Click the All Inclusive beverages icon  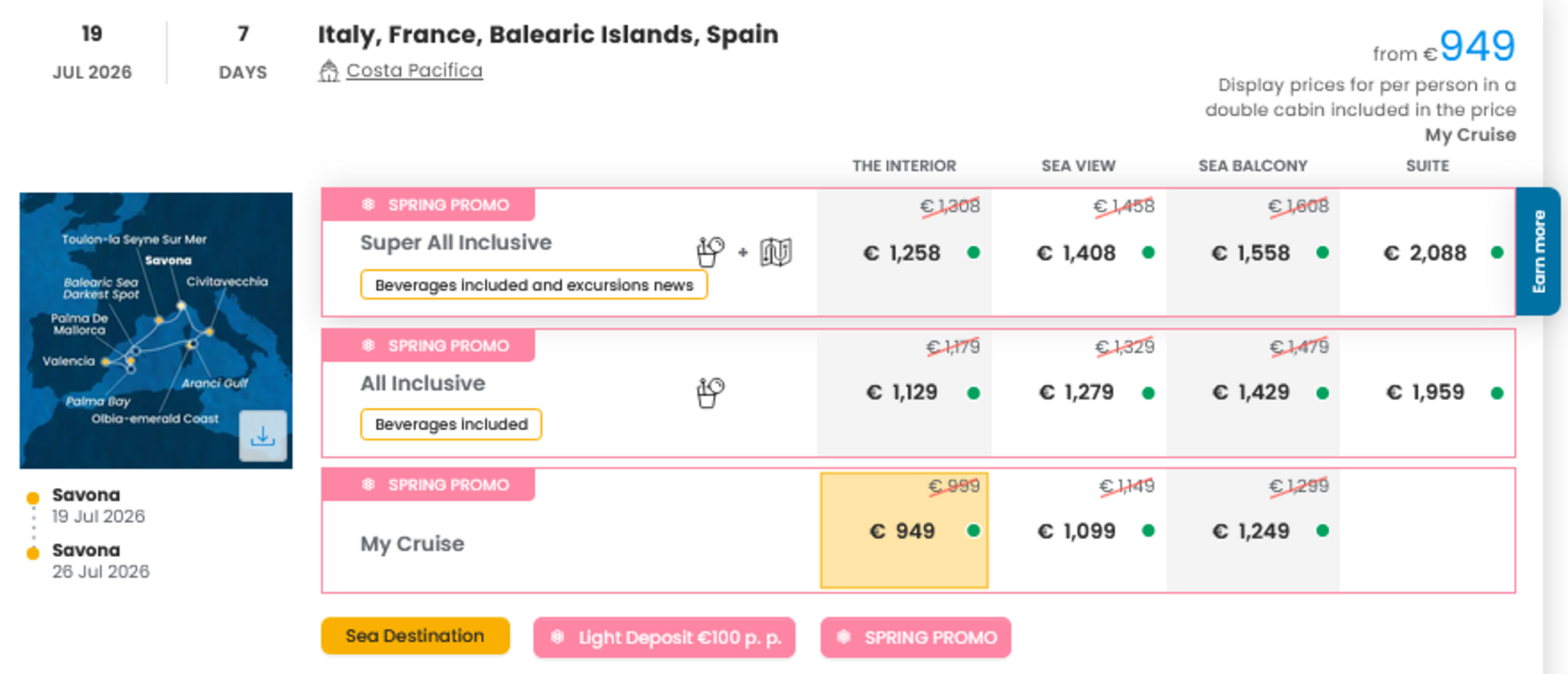pos(710,392)
